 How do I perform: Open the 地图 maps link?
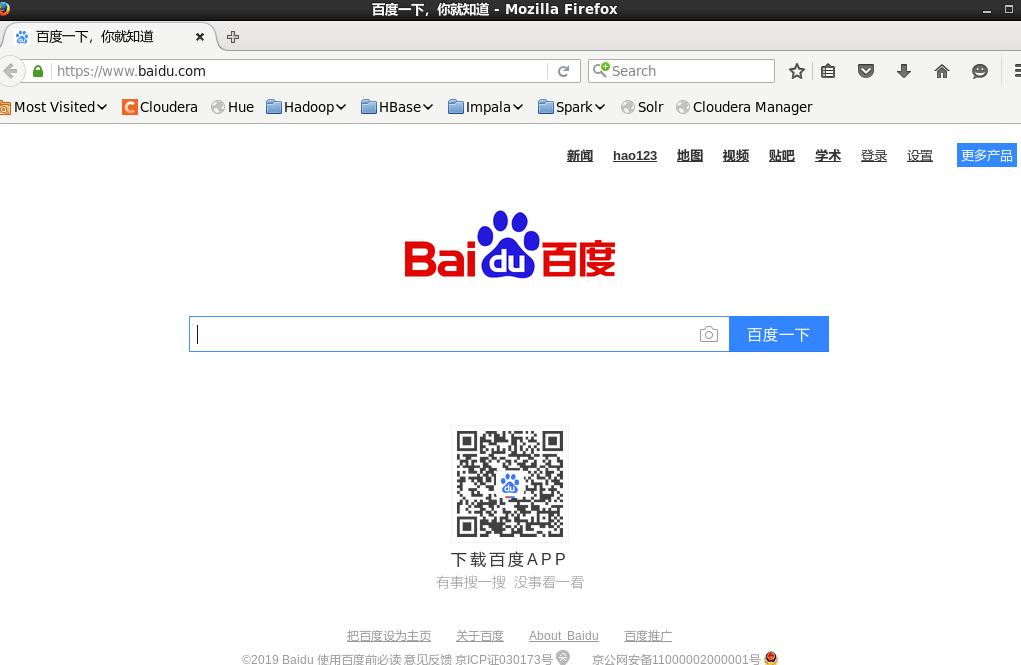point(690,156)
